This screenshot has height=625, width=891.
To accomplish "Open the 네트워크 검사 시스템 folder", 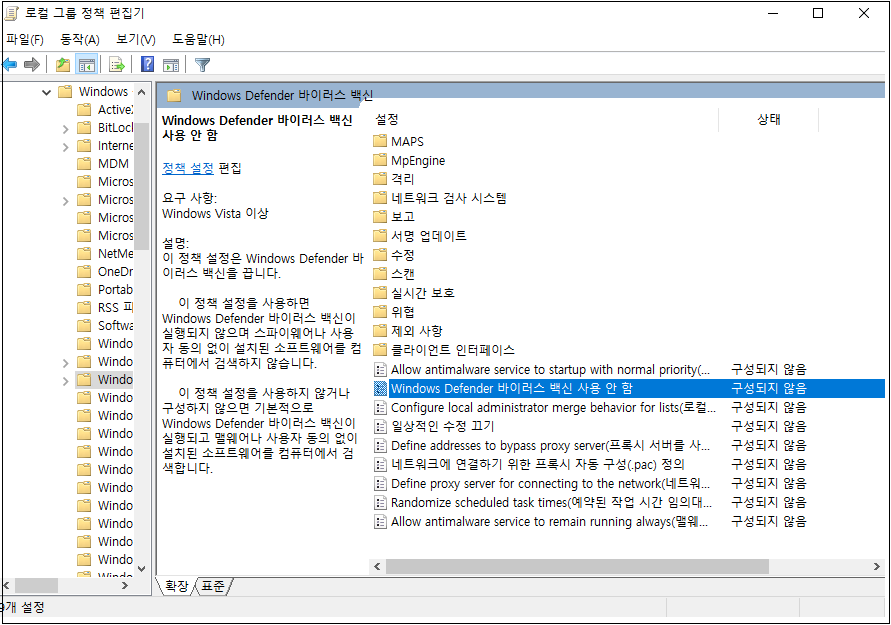I will (x=440, y=198).
